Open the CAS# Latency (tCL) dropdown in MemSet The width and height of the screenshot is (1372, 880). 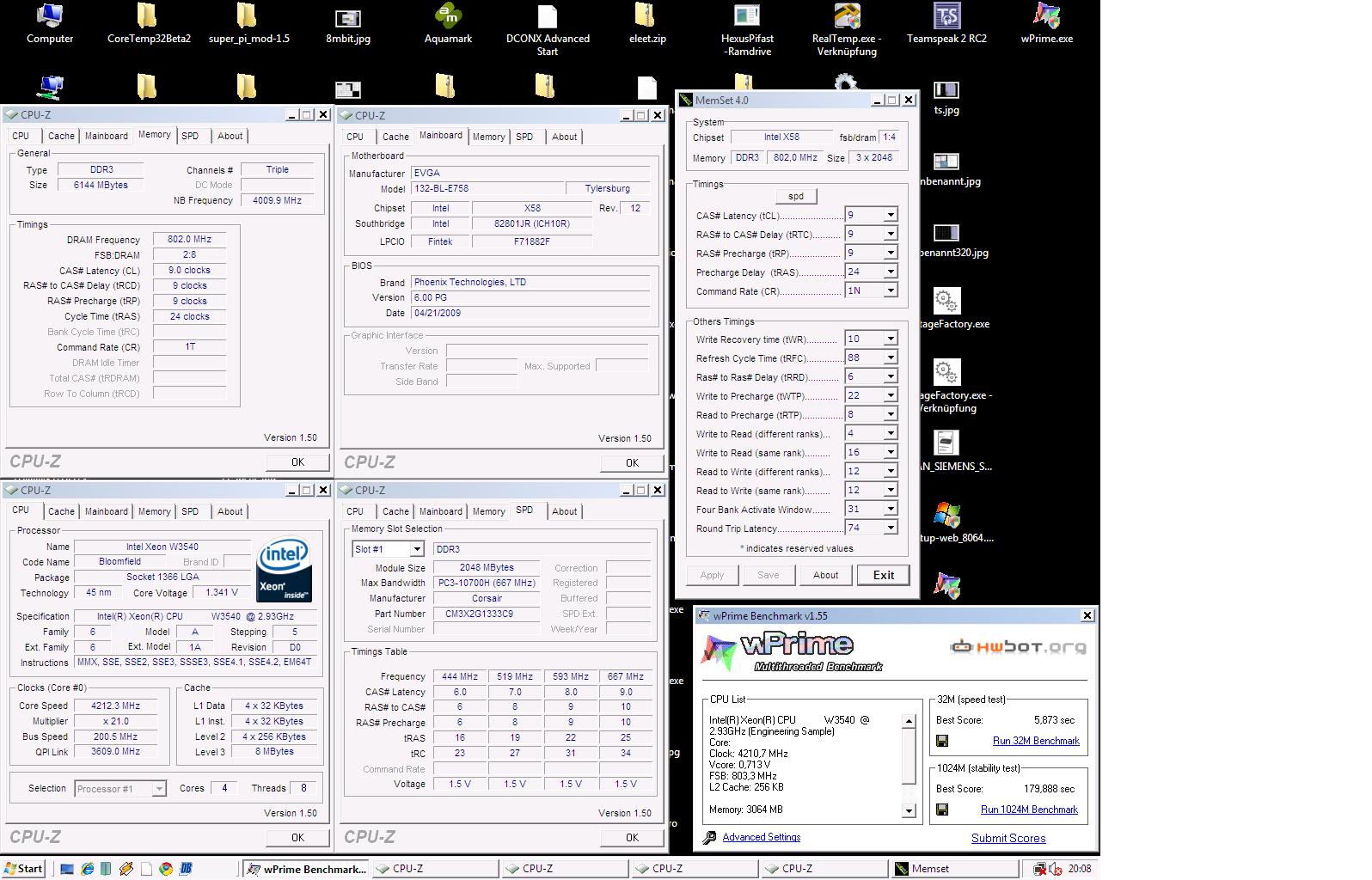click(891, 215)
